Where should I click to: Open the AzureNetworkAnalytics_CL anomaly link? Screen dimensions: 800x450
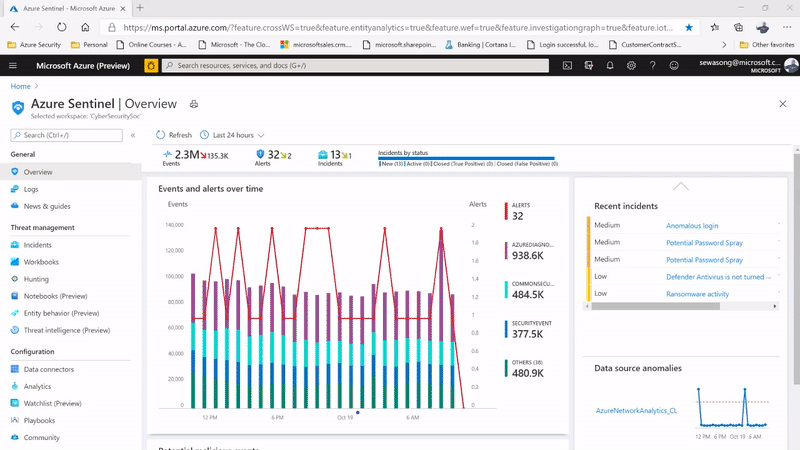click(636, 410)
